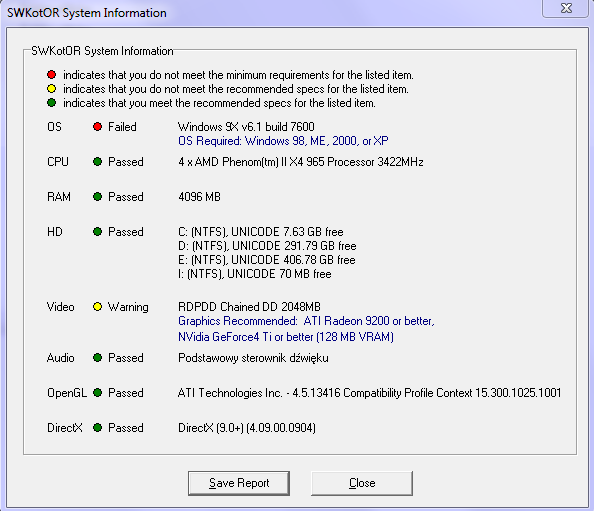The width and height of the screenshot is (594, 511).
Task: Click the 'Warning' status text for Video
Action: coord(128,307)
